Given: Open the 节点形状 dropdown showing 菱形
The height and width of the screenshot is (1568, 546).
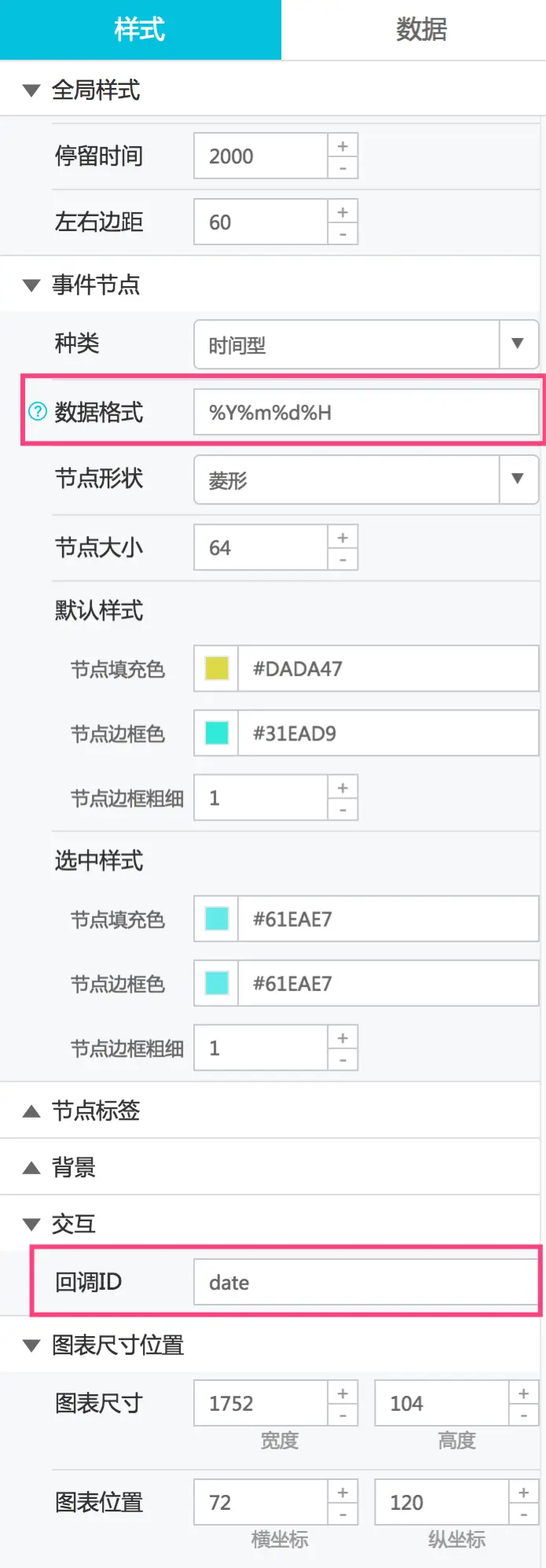Looking at the screenshot, I should click(517, 479).
